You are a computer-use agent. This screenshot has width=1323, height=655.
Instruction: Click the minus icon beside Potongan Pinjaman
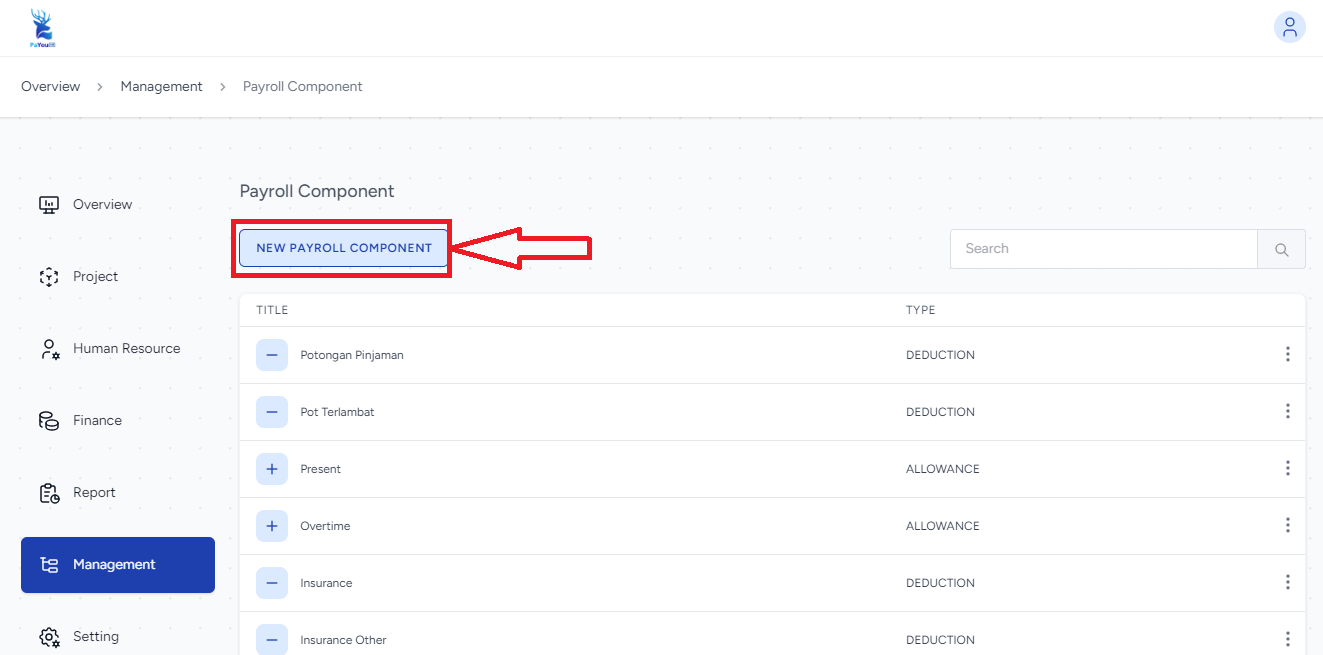point(272,355)
